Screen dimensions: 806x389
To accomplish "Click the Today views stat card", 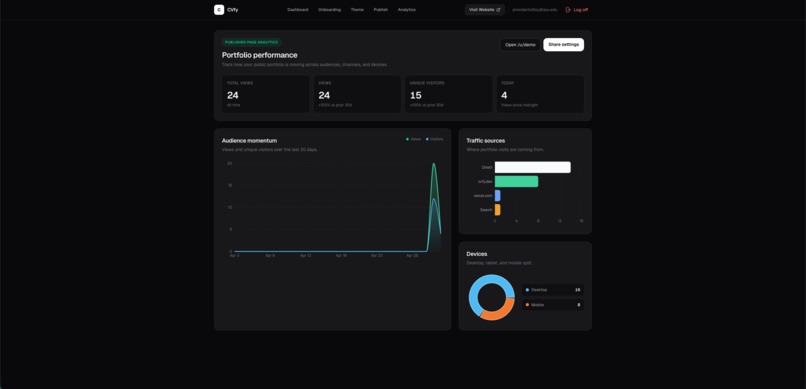I will click(x=540, y=94).
